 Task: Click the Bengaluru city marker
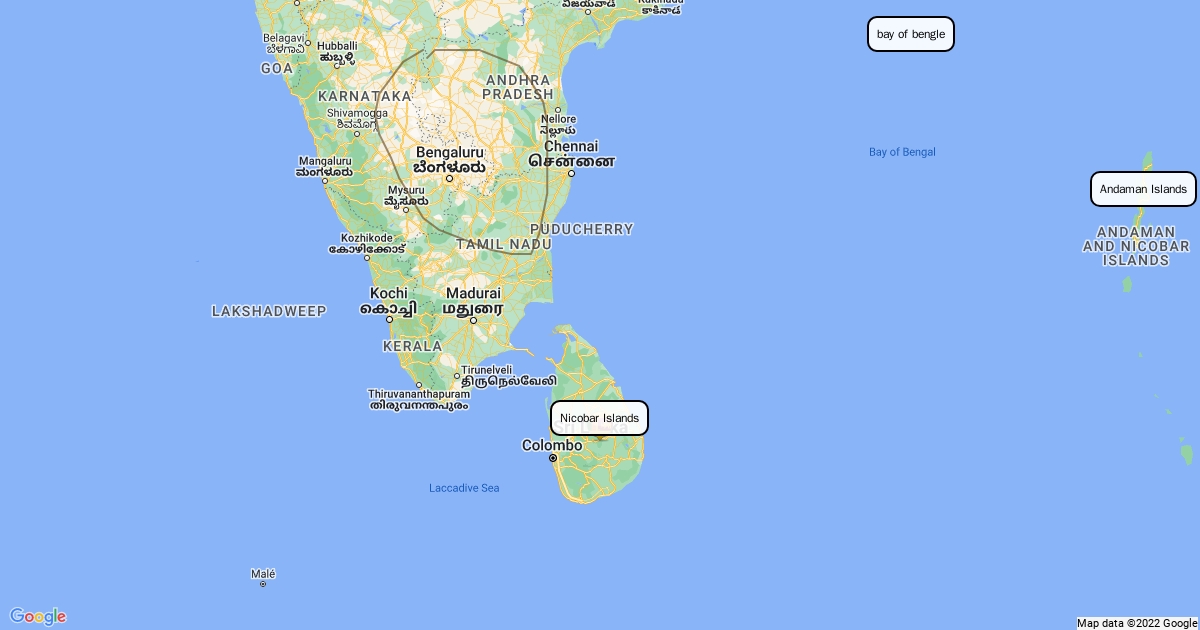point(449,179)
